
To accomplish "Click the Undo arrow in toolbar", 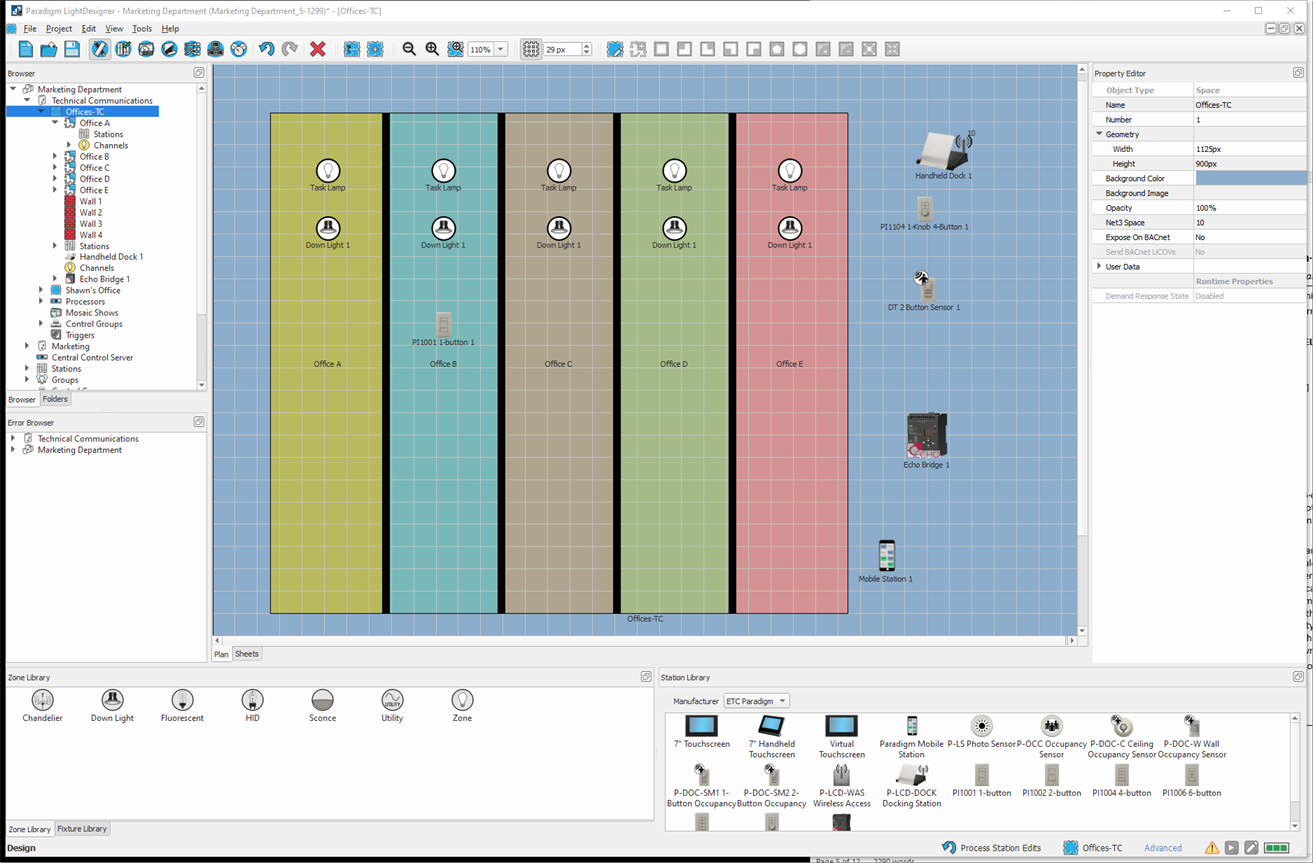I will (266, 49).
